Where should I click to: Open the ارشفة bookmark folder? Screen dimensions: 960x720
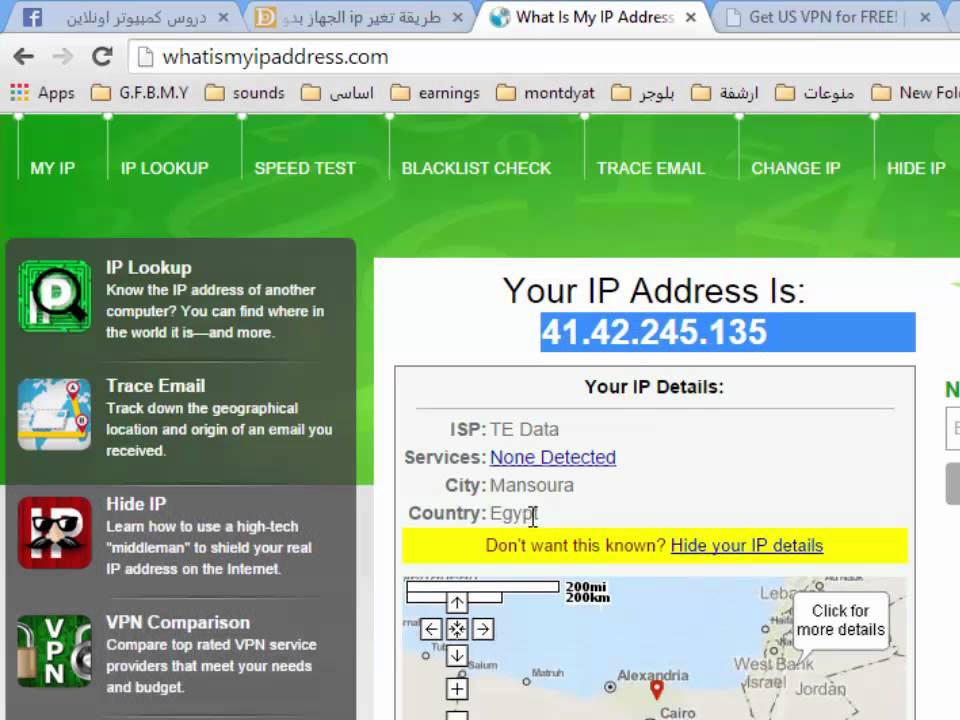point(725,93)
